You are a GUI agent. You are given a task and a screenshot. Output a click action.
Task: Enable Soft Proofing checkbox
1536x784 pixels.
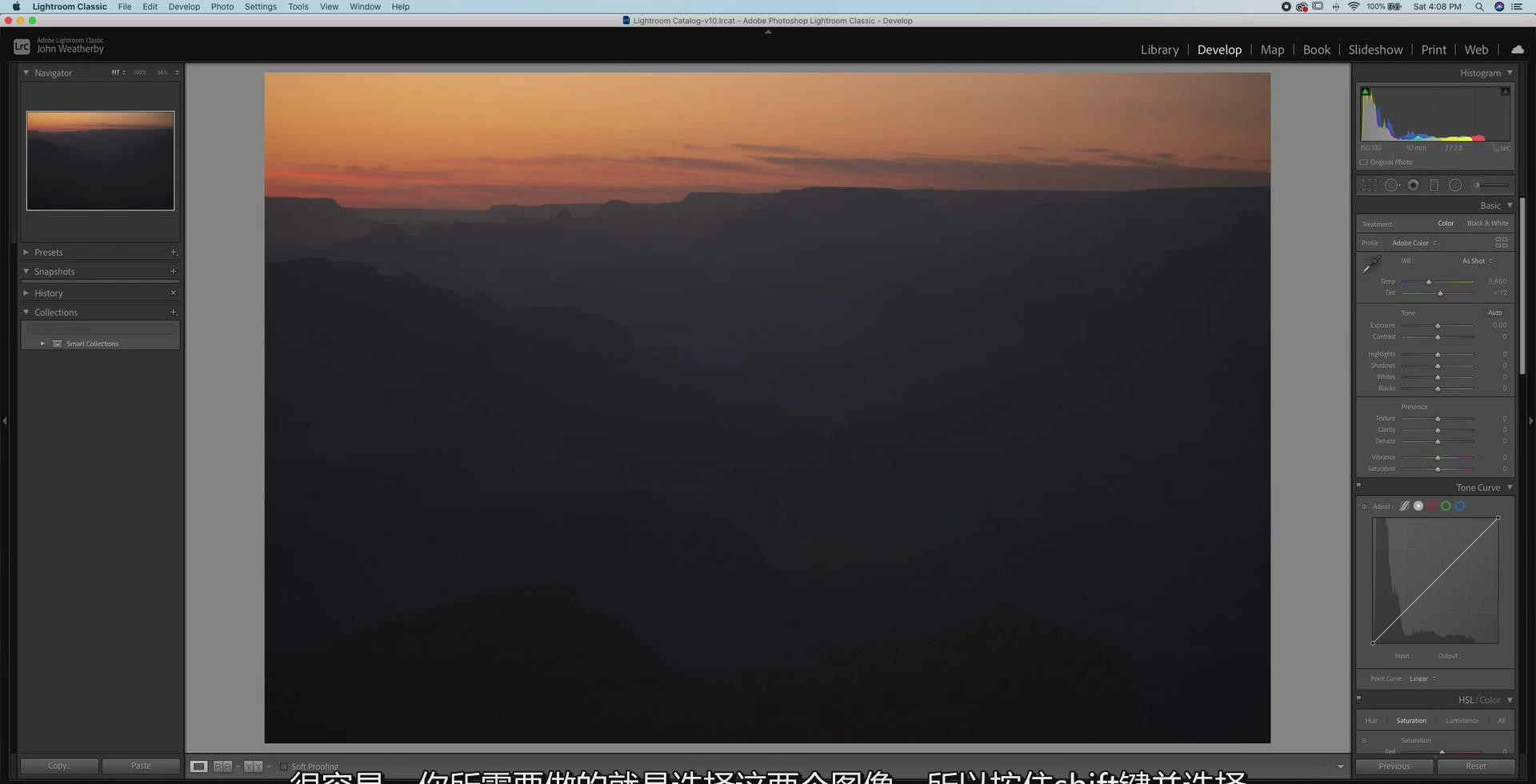tap(283, 766)
